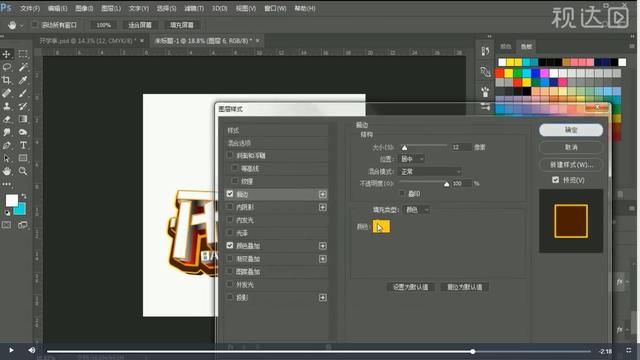The image size is (640, 360).
Task: Open Hand tool preset picker arrow
Action: click(22, 25)
